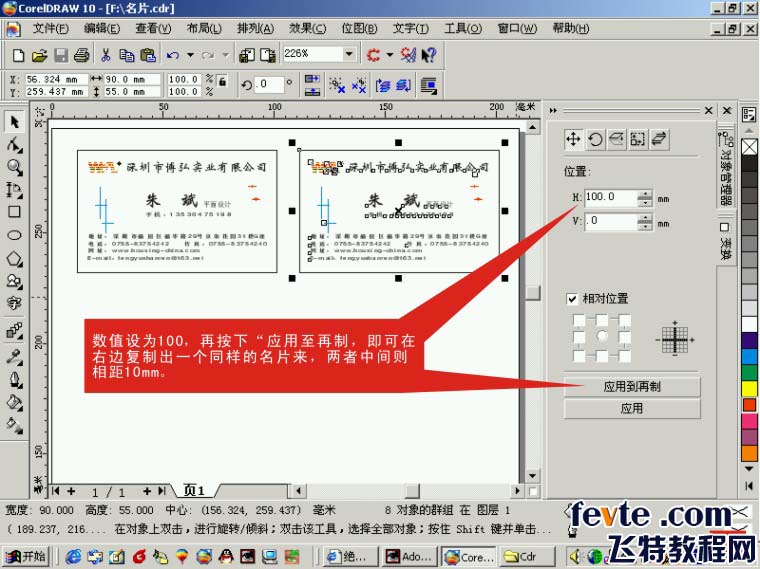Switch docker to Rotate transform icon
Screen dimensions: 760x569
[595, 140]
